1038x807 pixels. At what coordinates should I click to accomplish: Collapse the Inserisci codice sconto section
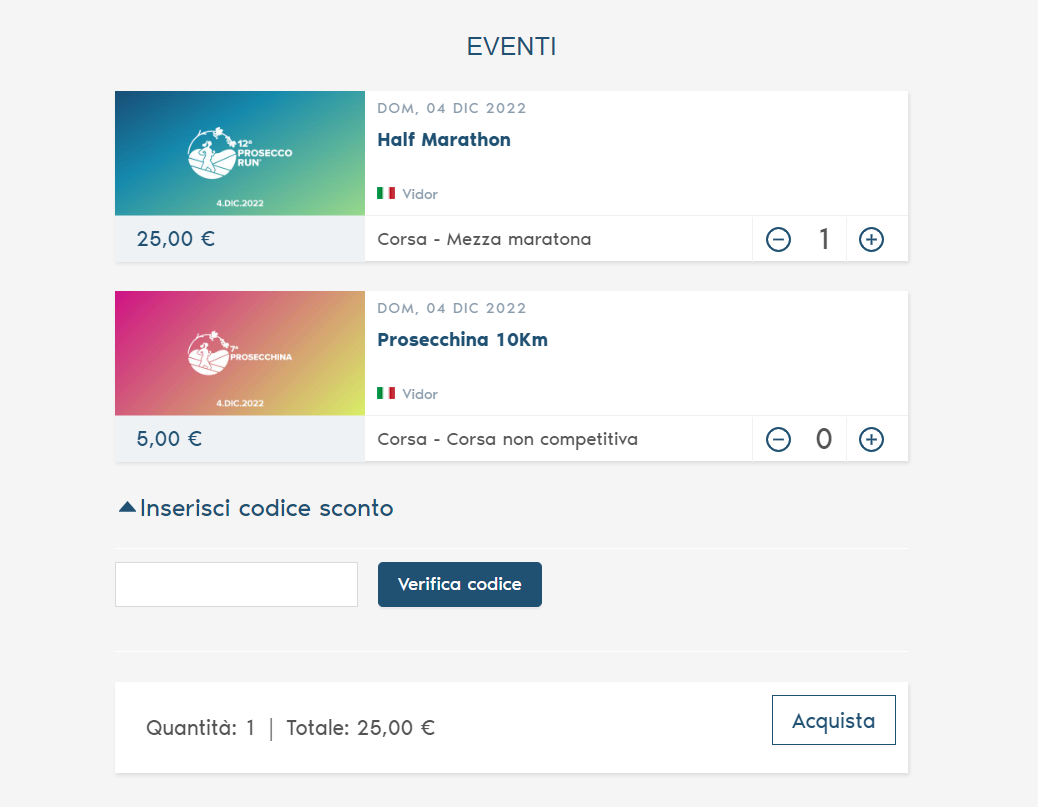(266, 508)
